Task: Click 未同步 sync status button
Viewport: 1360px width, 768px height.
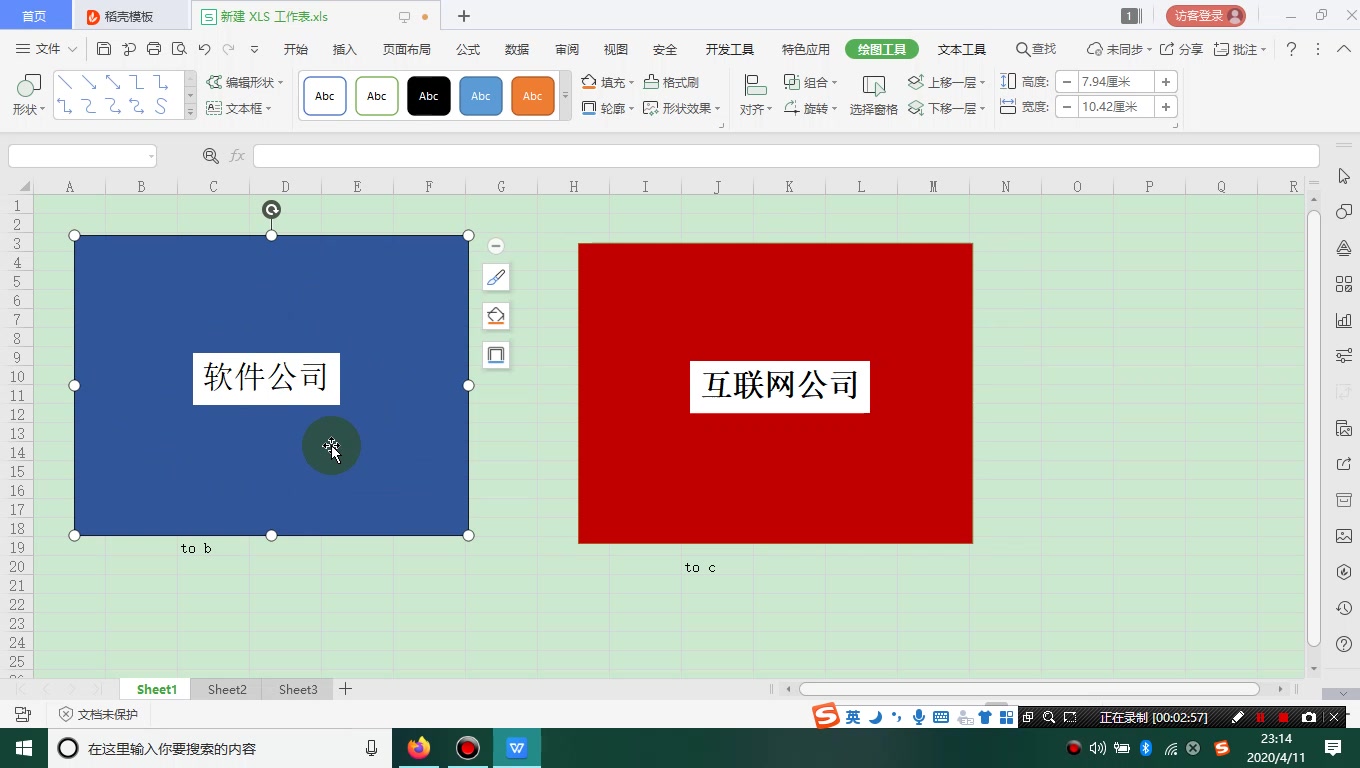Action: (x=1118, y=49)
